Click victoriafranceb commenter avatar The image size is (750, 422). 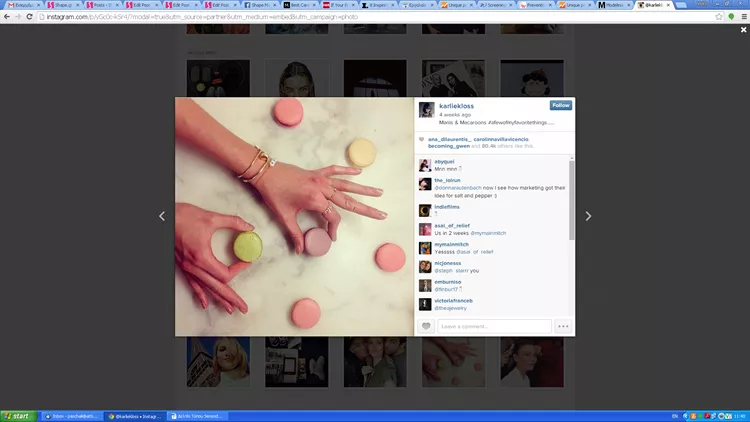tap(426, 303)
